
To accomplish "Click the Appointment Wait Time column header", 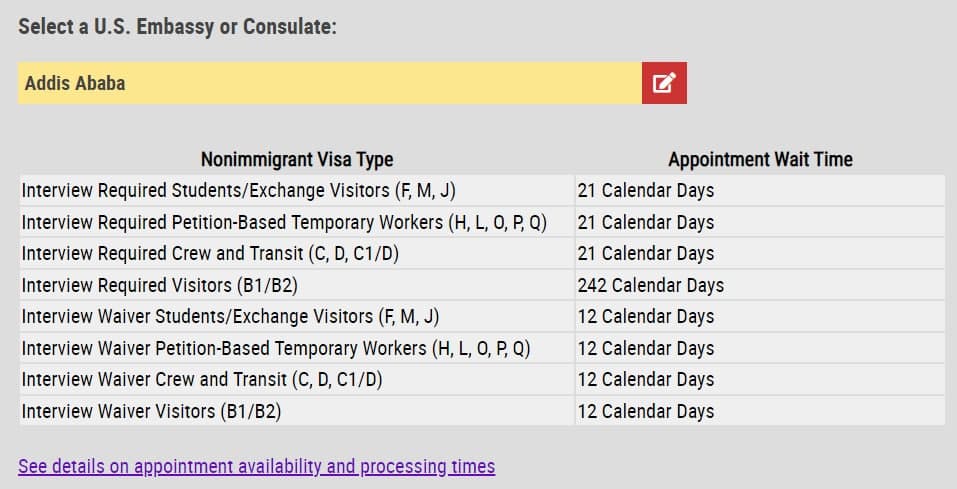I will (760, 159).
